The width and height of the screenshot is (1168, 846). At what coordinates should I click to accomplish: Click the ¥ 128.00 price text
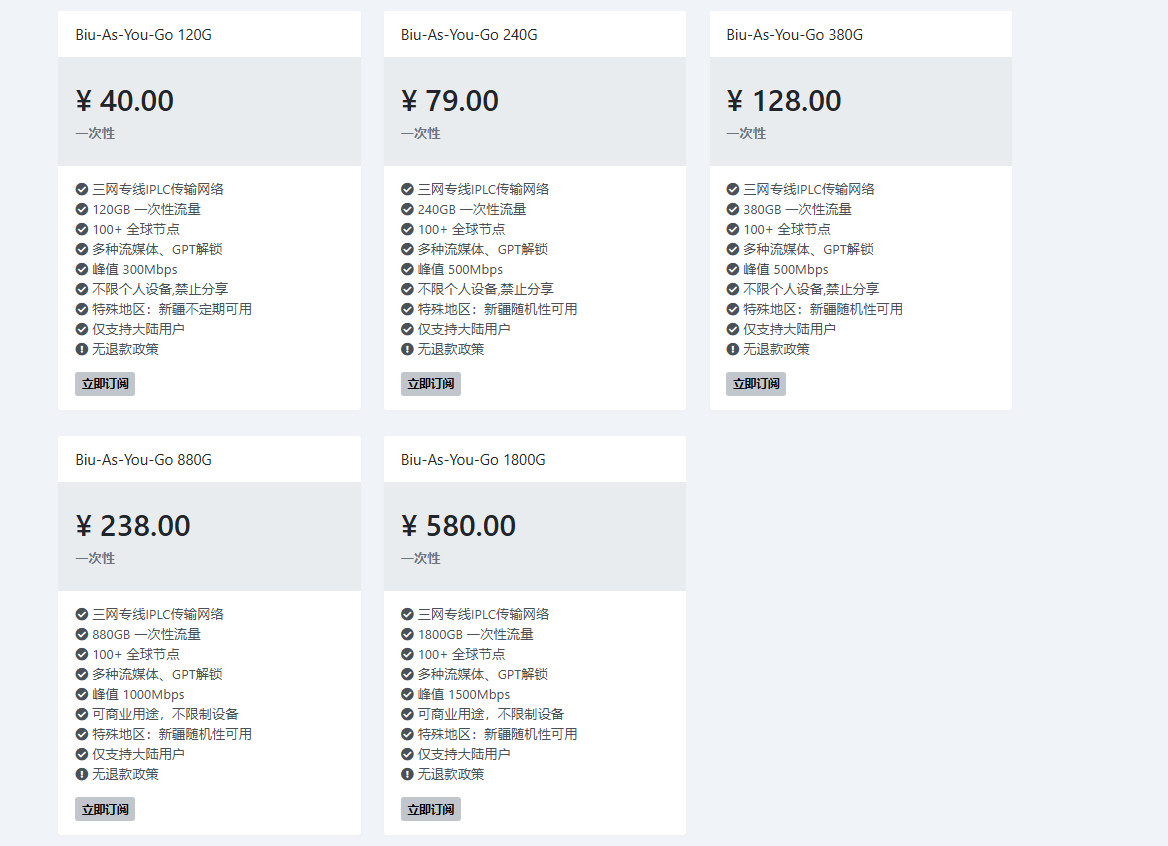[783, 101]
